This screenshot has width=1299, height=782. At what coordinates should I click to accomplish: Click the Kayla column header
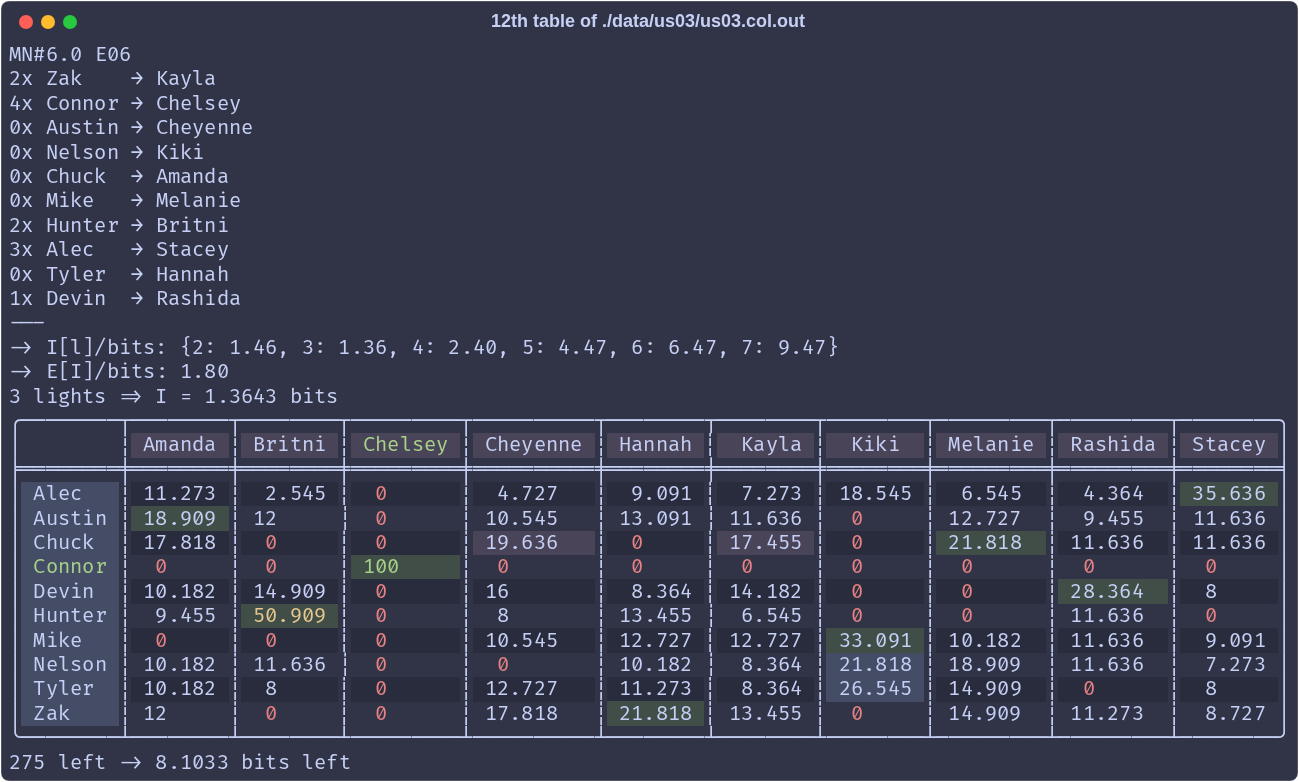tap(765, 445)
